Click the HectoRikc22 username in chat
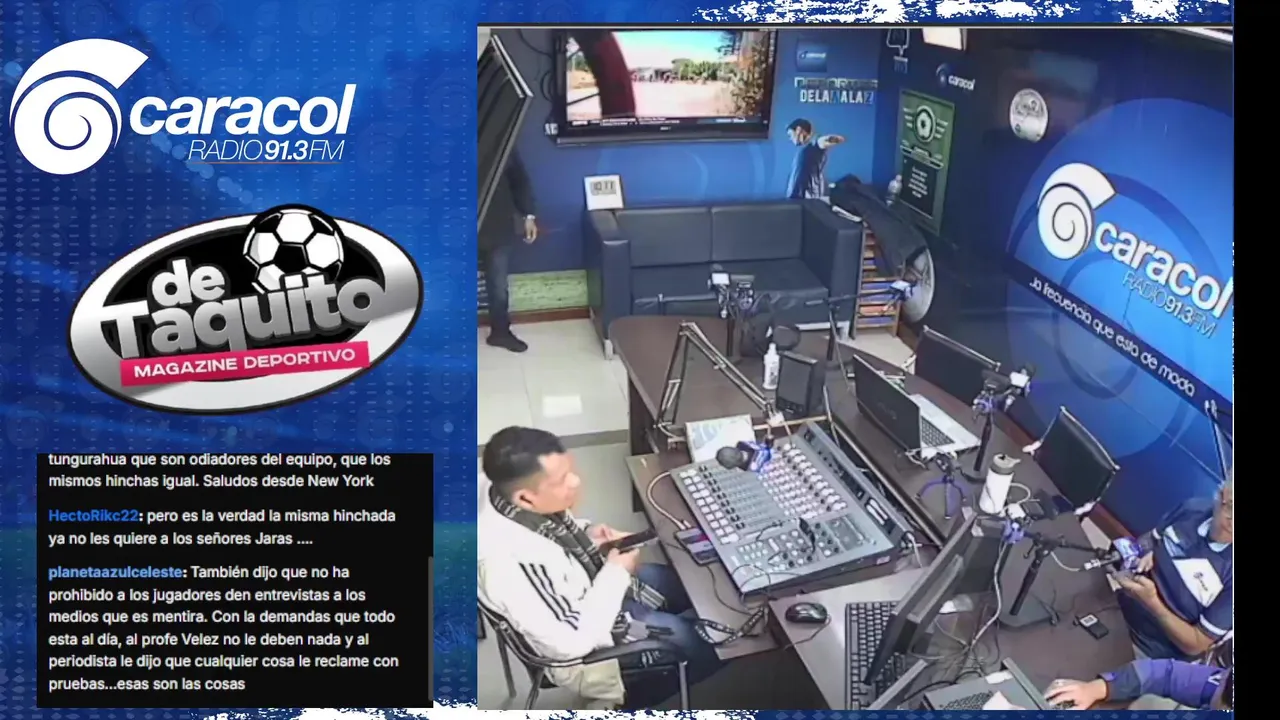This screenshot has width=1280, height=720. click(93, 516)
